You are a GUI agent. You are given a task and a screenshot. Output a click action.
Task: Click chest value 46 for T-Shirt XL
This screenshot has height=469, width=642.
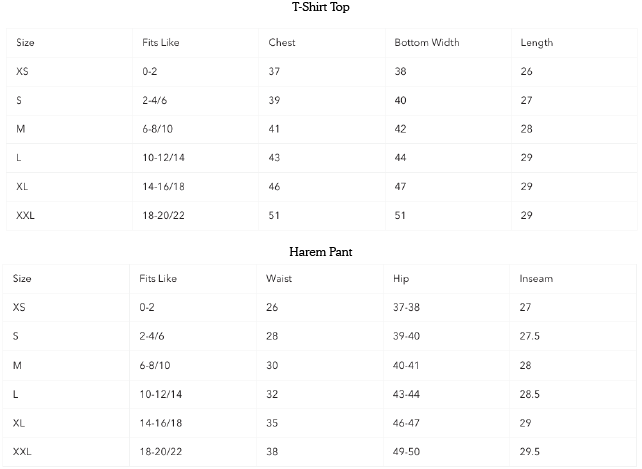tap(275, 187)
